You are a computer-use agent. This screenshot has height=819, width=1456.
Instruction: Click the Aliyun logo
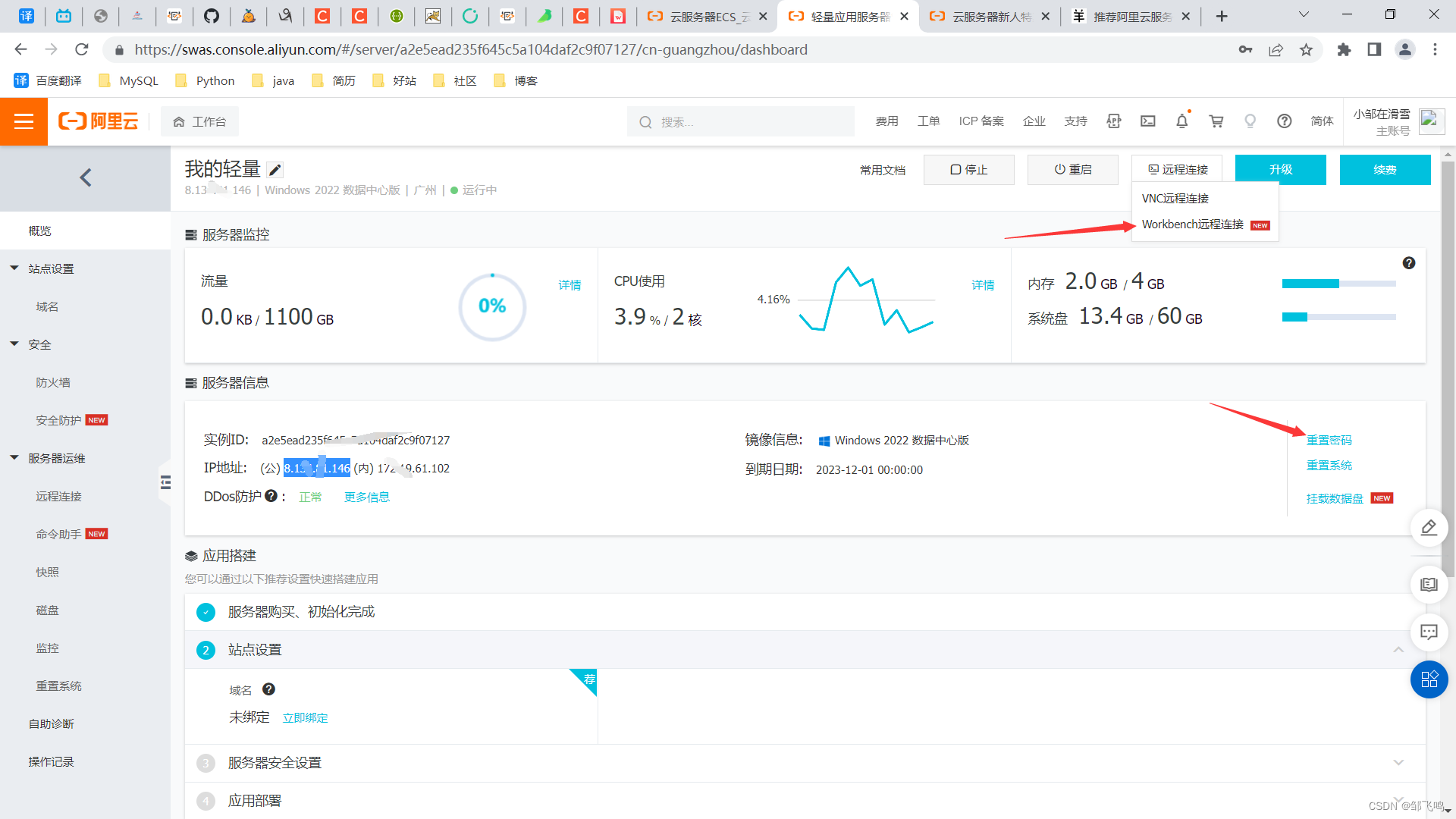pos(99,121)
